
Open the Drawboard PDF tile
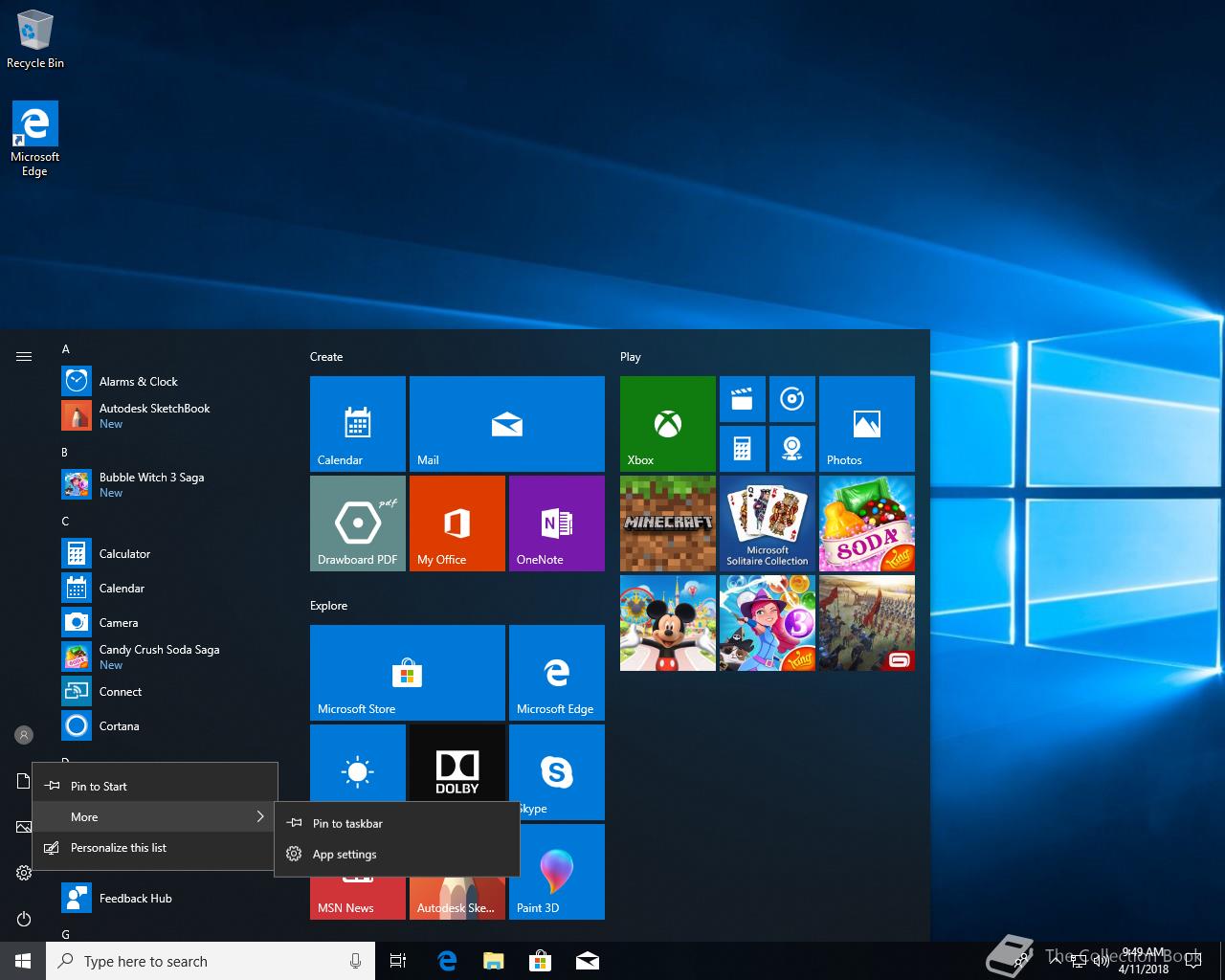point(358,523)
